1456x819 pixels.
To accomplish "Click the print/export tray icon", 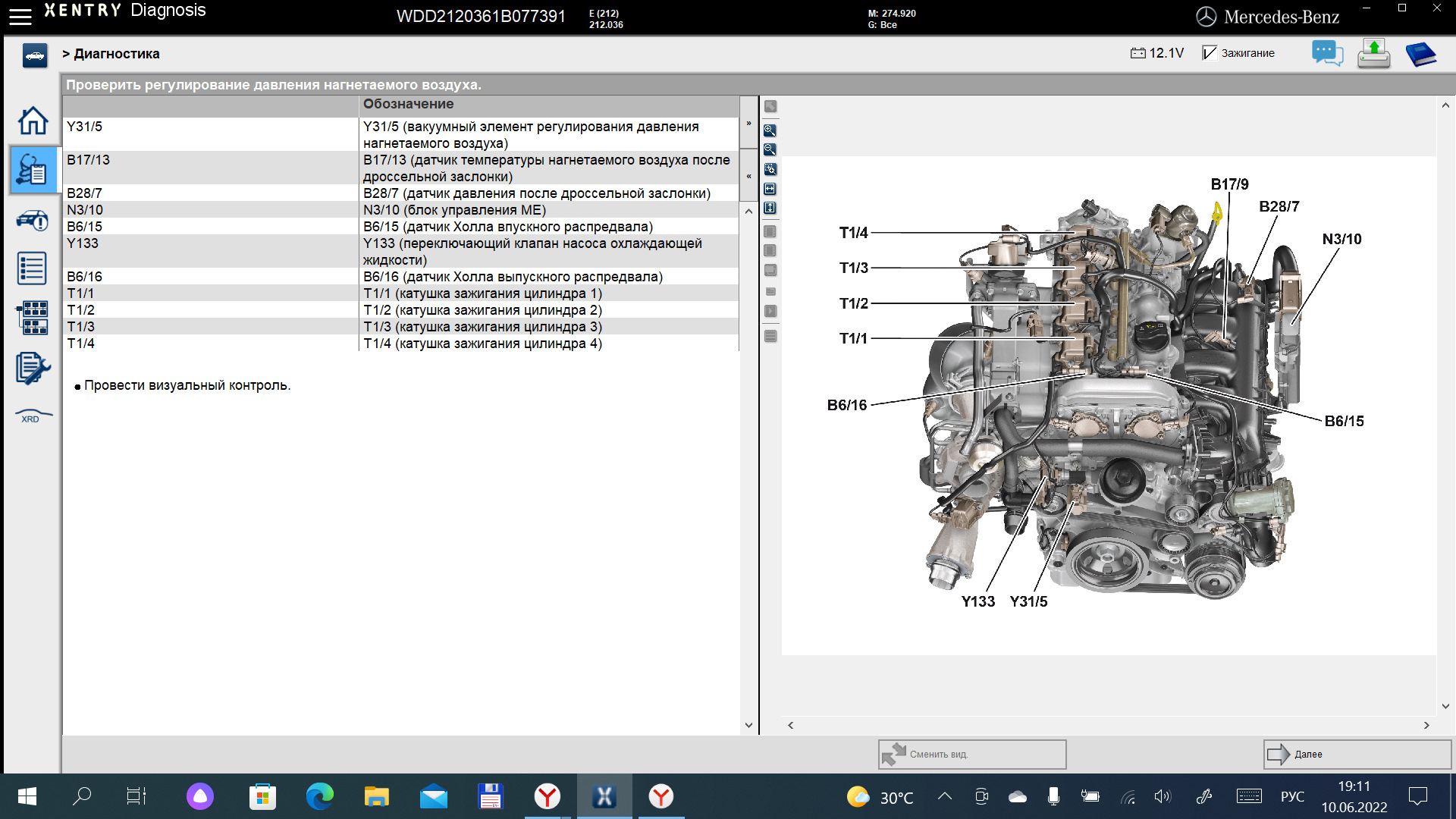I will point(1373,54).
